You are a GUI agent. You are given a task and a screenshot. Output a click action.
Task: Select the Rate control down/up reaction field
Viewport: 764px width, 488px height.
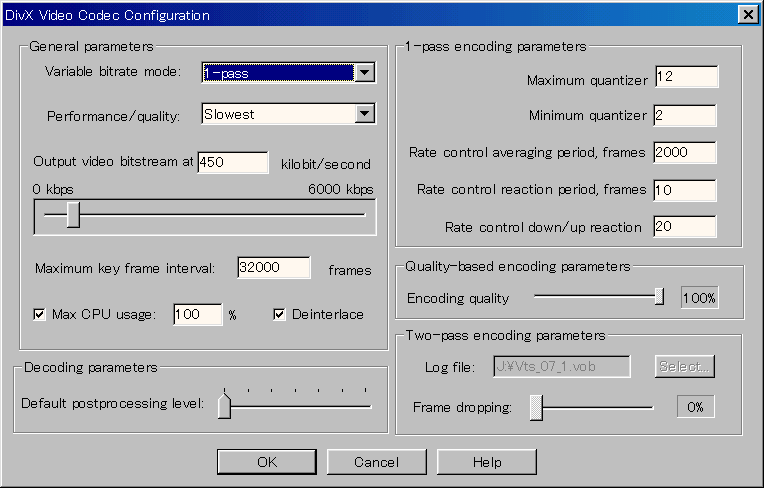pyautogui.click(x=684, y=226)
